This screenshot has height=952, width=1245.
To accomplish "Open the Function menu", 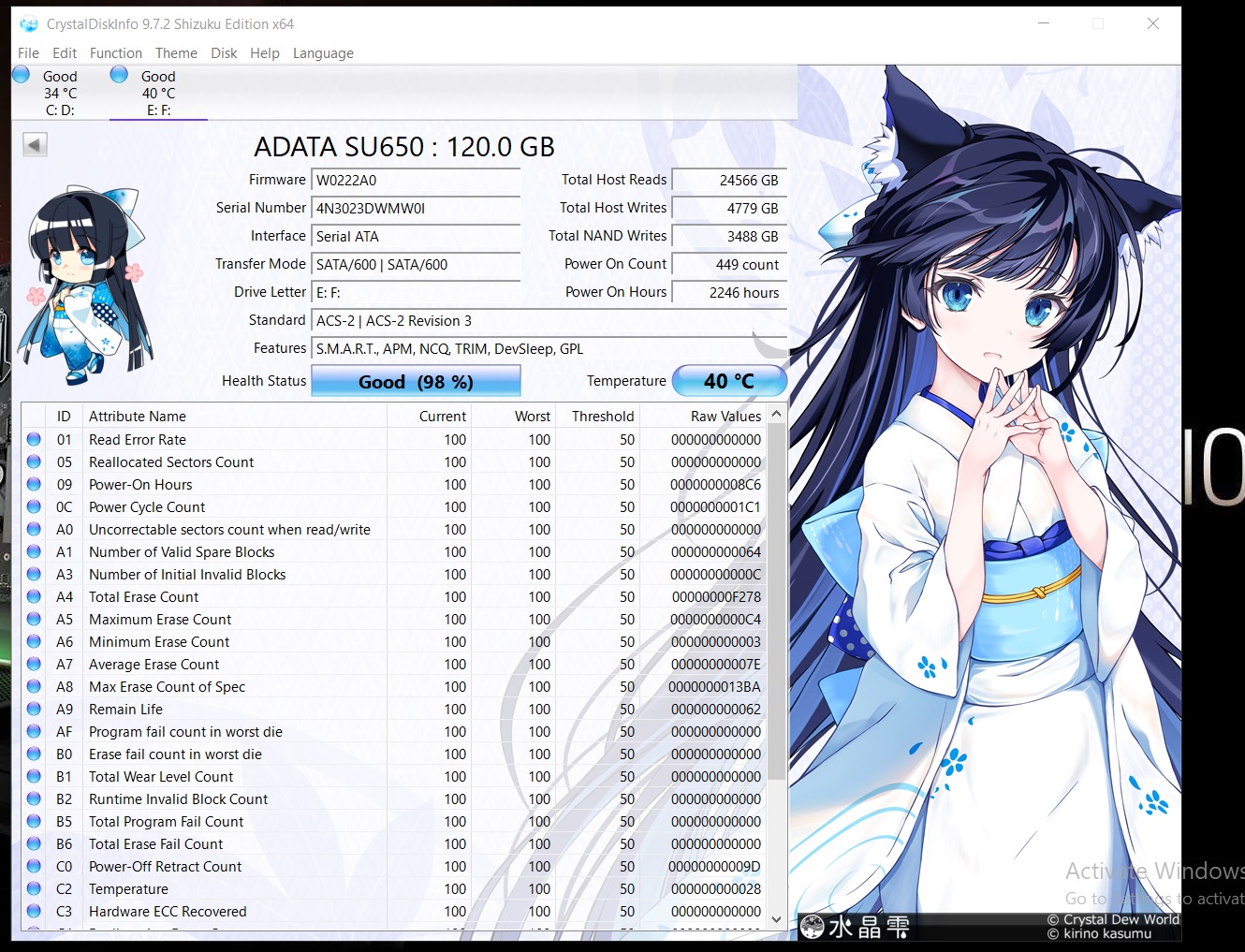I will point(115,53).
